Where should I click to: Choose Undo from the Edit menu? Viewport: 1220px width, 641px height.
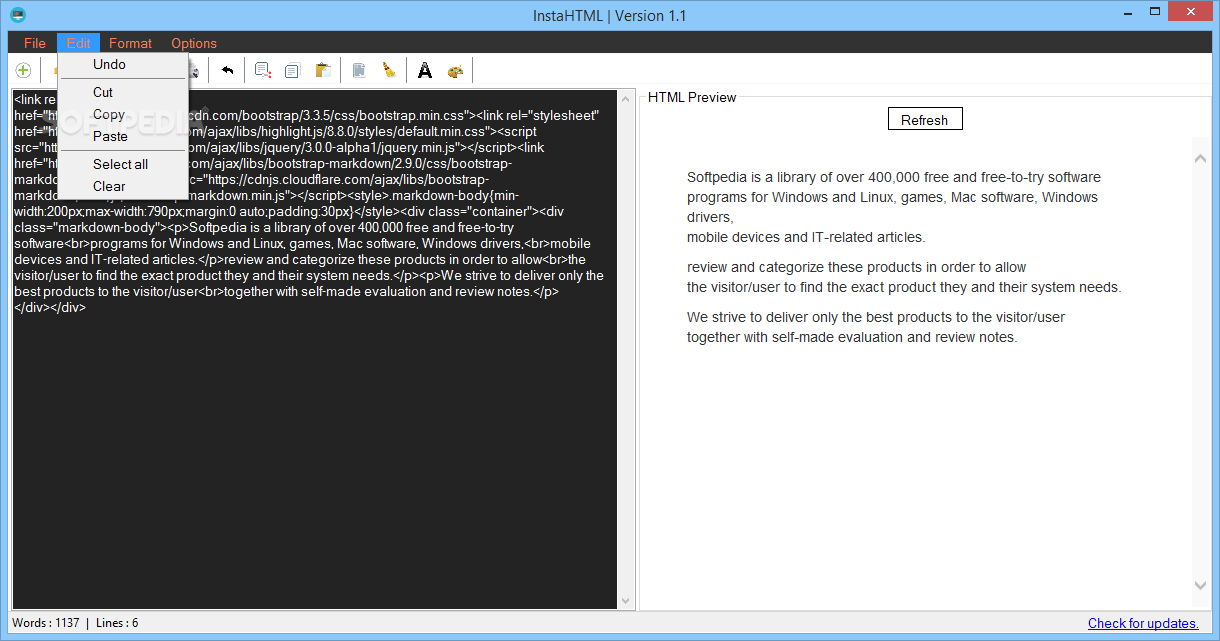click(x=123, y=64)
